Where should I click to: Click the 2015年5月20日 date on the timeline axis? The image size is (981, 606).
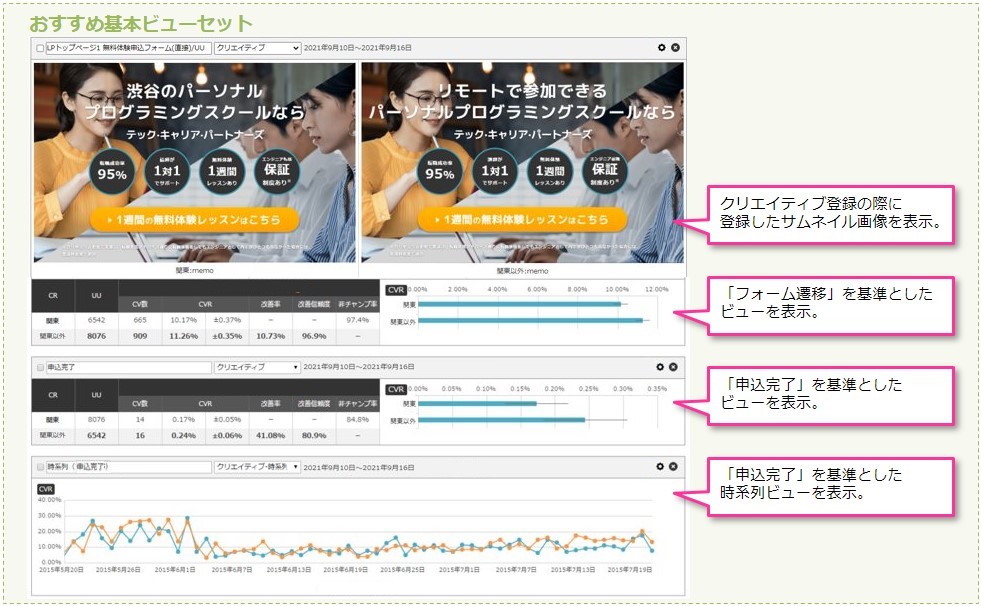[x=61, y=570]
